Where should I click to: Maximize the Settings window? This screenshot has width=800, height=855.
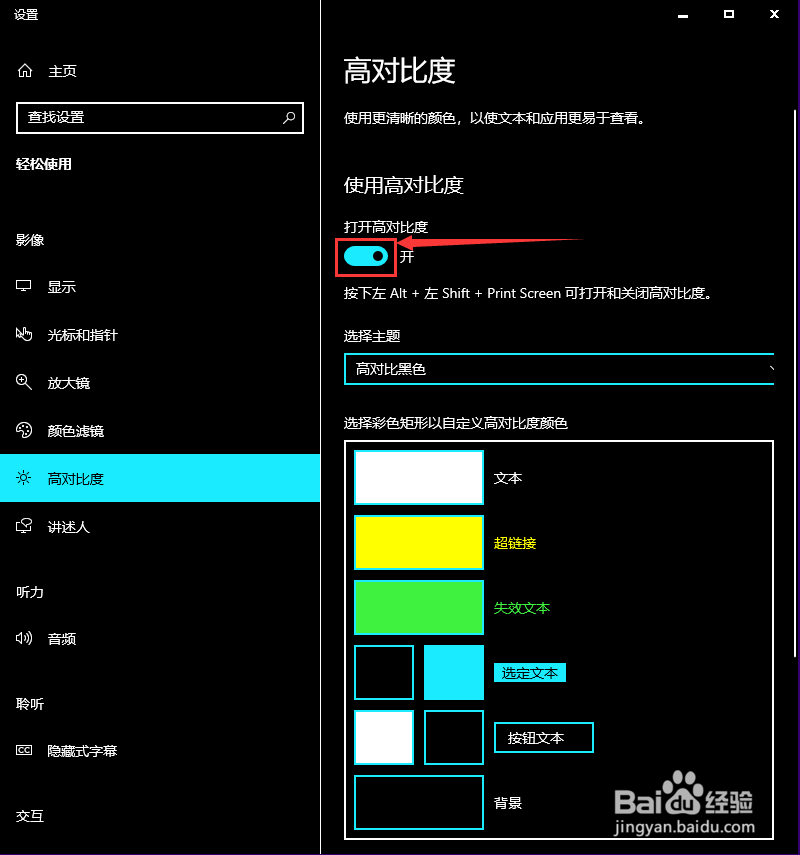tap(729, 15)
